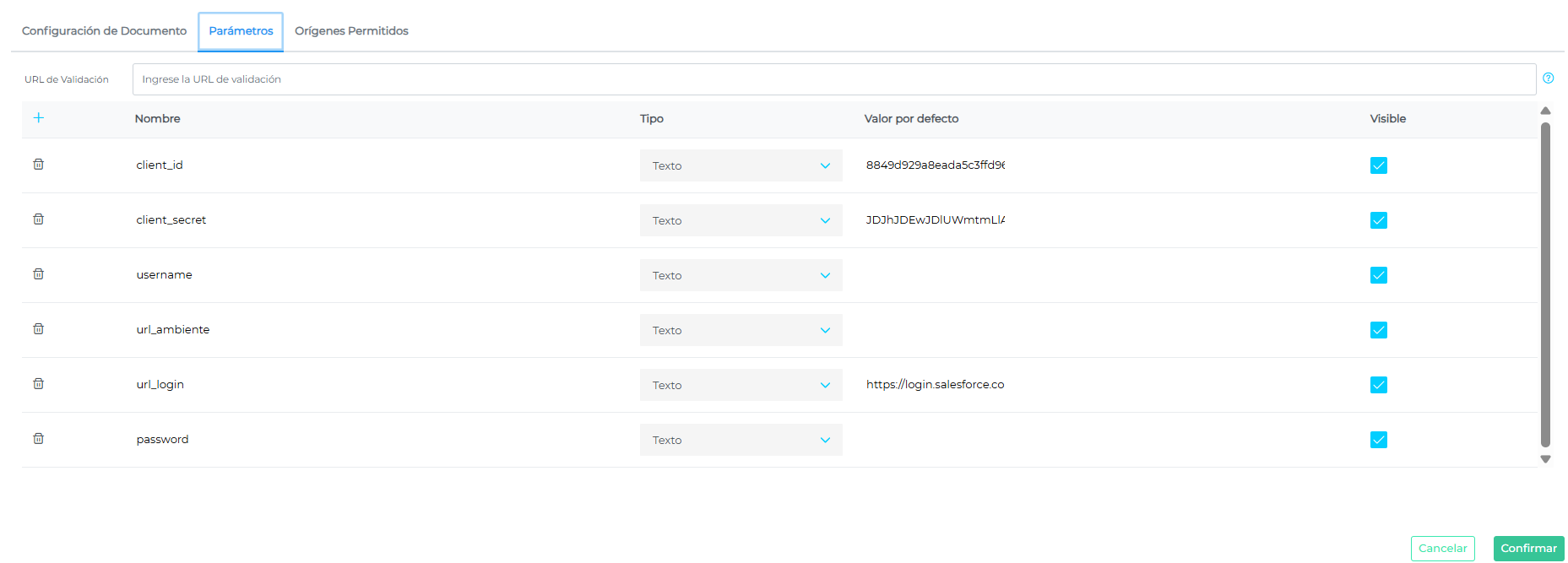Uncheck Visible checkbox for client_id
This screenshot has height=563, width=1568.
pyautogui.click(x=1378, y=165)
